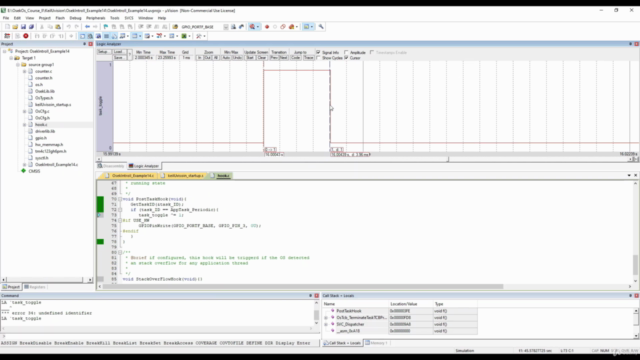Open the File menu
The image size is (640, 360).
[6, 18]
